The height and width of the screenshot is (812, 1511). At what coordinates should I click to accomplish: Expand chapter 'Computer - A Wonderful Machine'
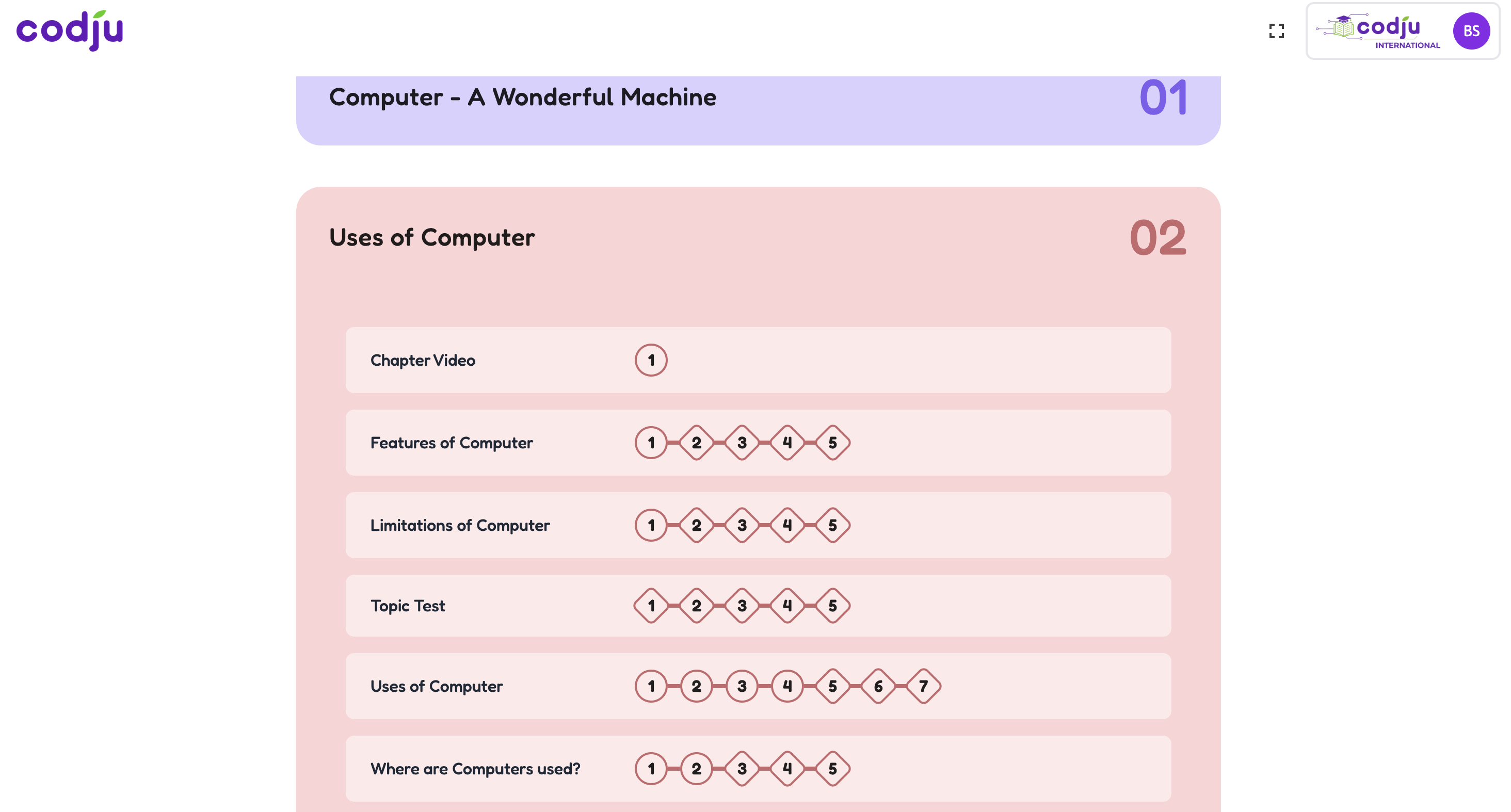pyautogui.click(x=522, y=98)
